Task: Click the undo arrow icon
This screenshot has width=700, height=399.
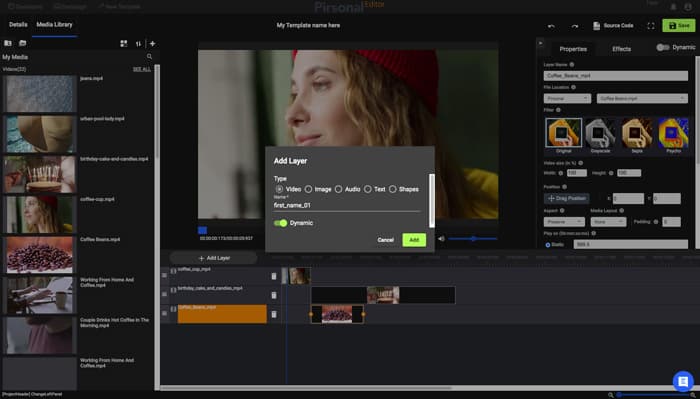Action: [551, 26]
